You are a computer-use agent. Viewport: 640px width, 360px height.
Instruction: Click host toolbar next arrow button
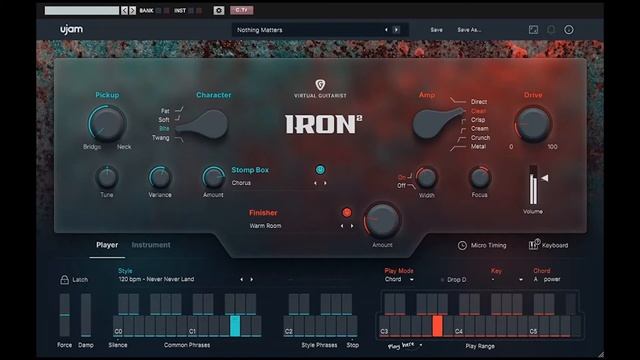133,10
